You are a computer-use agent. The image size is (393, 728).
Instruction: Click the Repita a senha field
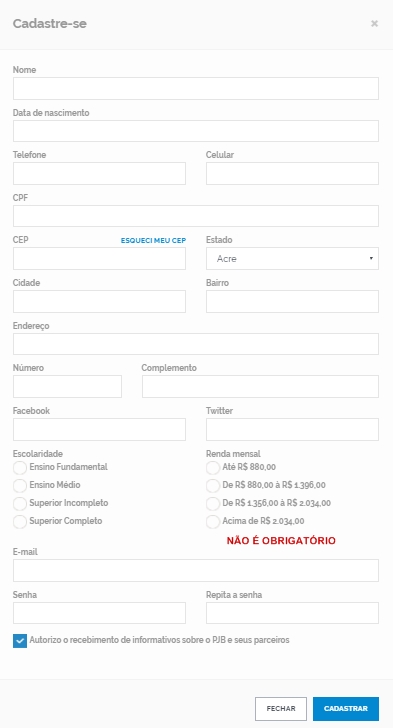[292, 613]
